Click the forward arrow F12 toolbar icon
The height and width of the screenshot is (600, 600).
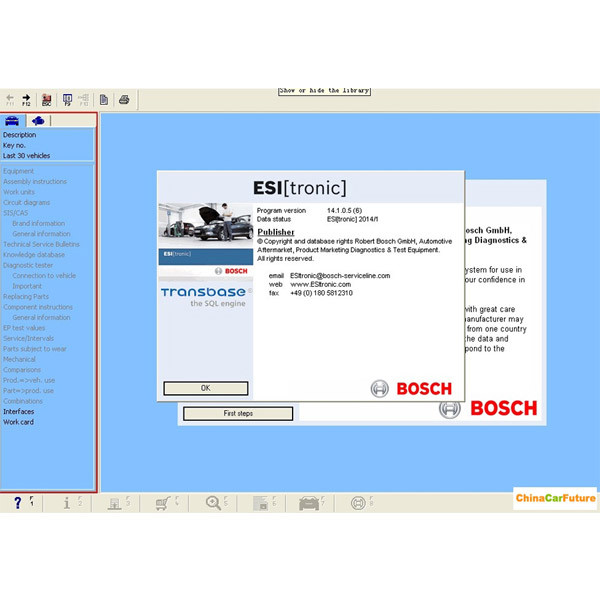pyautogui.click(x=27, y=99)
